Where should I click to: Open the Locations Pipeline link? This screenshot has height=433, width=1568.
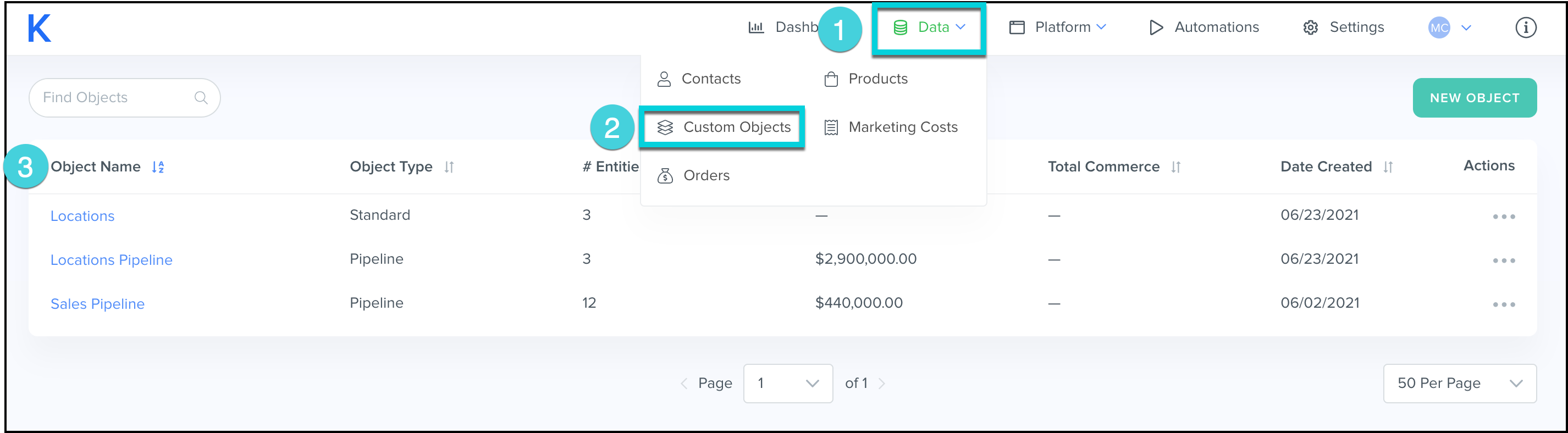(x=112, y=260)
